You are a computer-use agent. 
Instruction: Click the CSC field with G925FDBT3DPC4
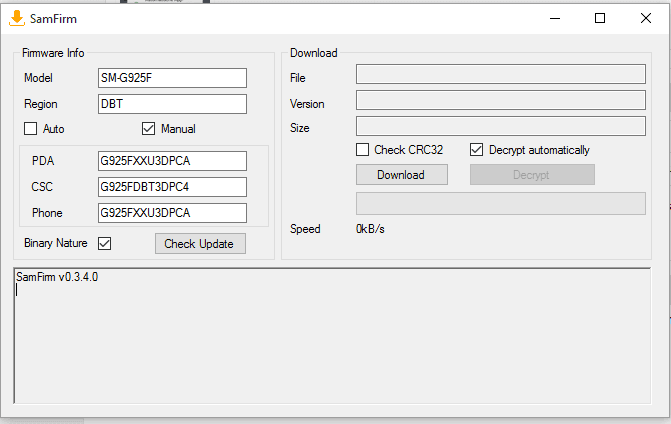pyautogui.click(x=172, y=187)
